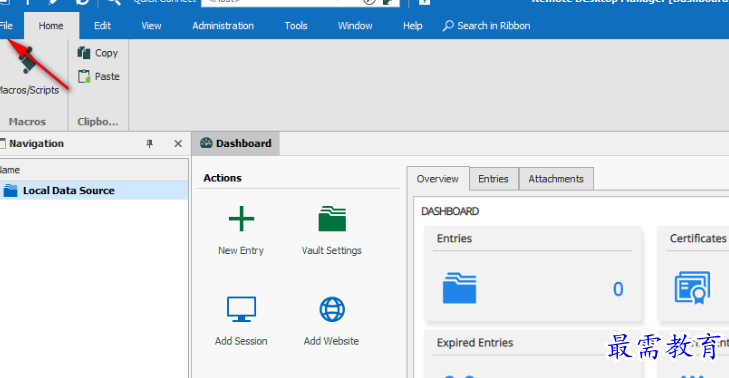Click the Paste label in the ribbon
Image resolution: width=729 pixels, height=378 pixels.
click(107, 76)
